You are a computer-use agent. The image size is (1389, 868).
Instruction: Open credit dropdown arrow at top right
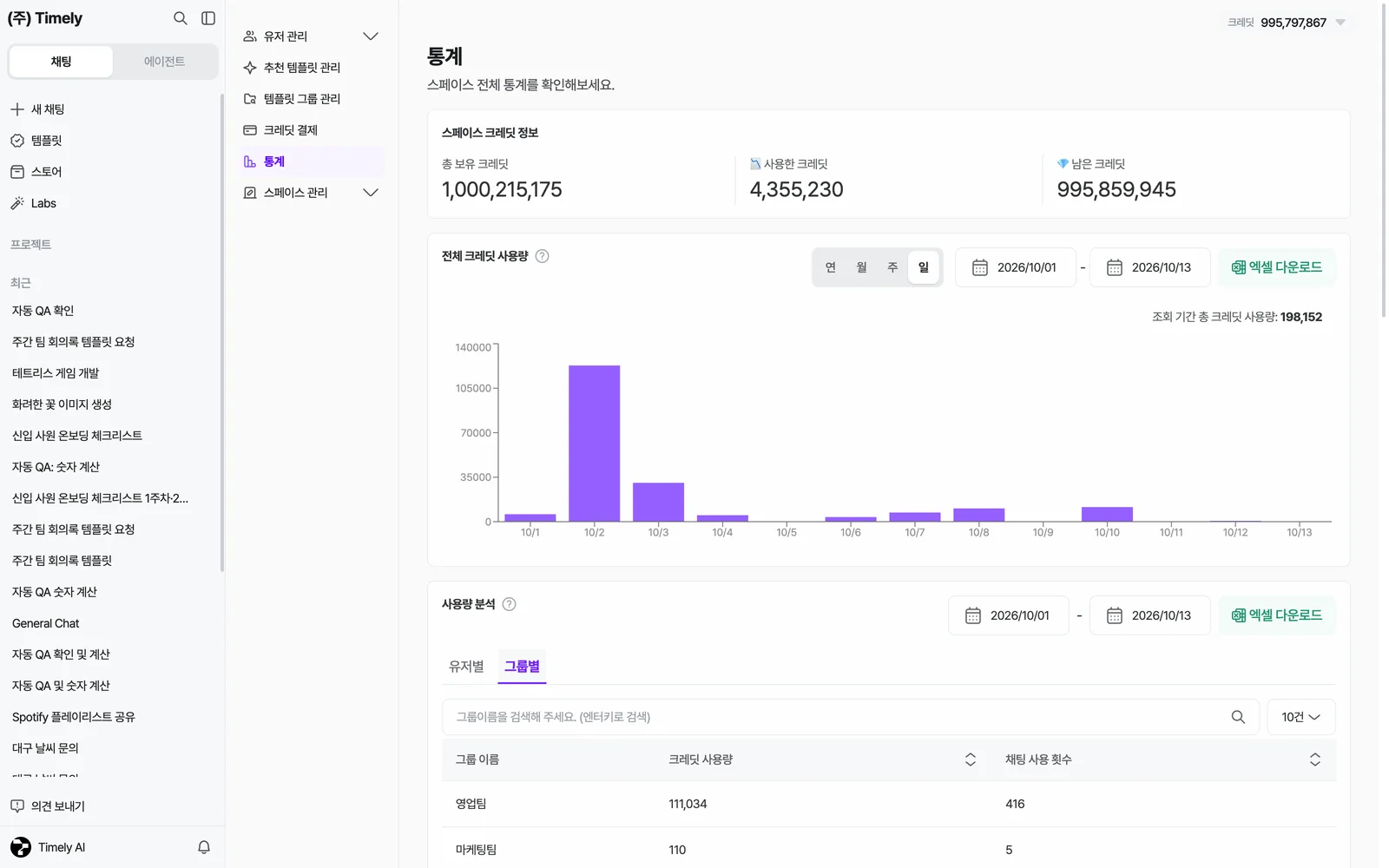[1340, 23]
